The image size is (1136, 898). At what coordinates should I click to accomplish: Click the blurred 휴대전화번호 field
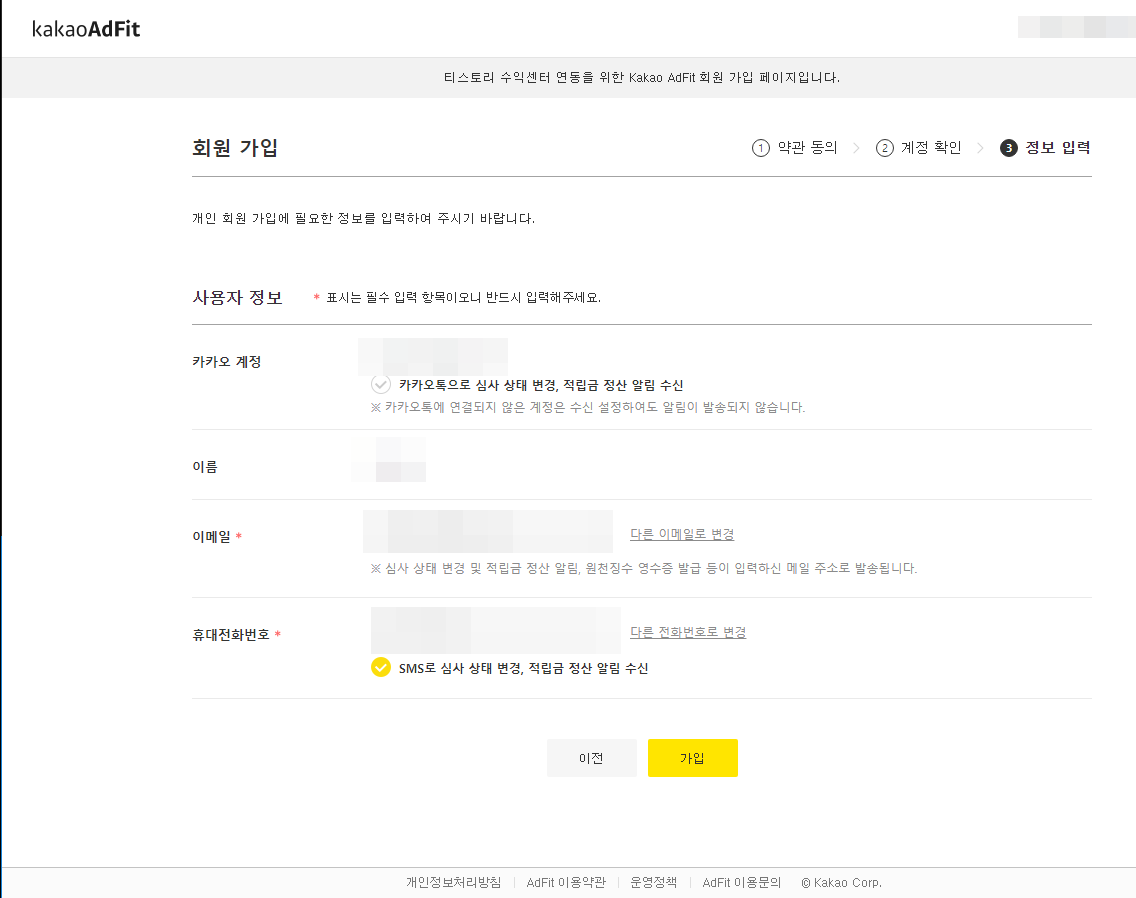(496, 631)
